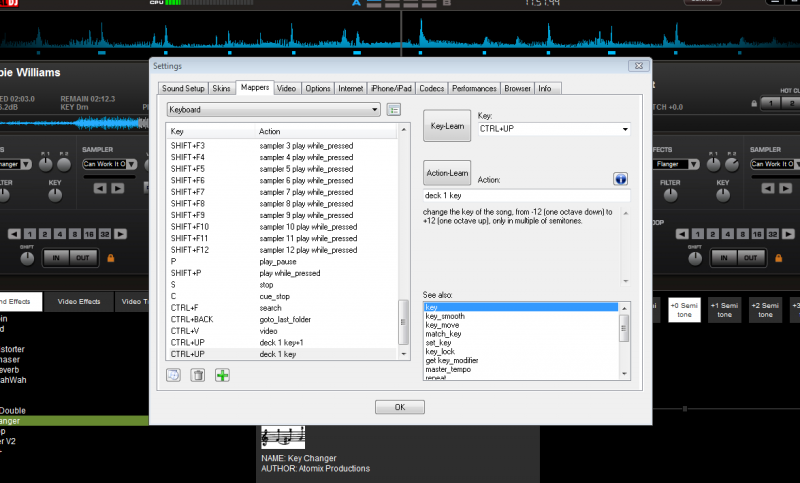Open the Performances settings tab

(x=474, y=89)
